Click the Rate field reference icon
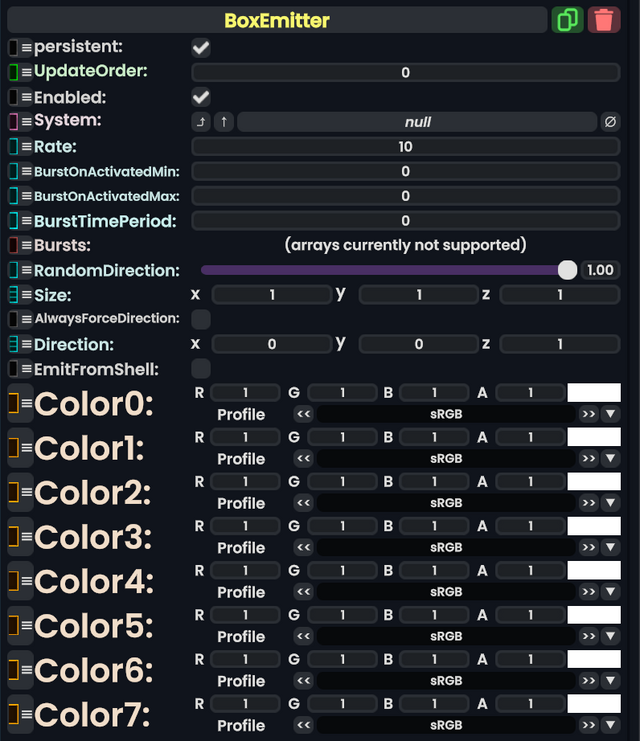The width and height of the screenshot is (640, 741). pyautogui.click(x=13, y=147)
